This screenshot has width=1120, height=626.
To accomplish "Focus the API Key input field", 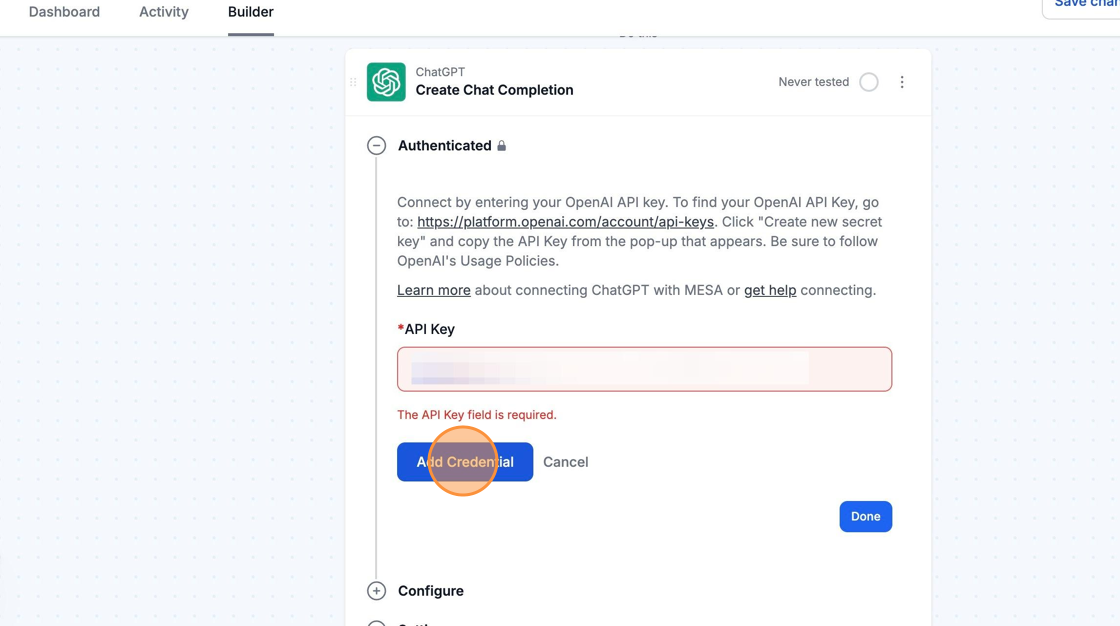I will (x=644, y=369).
